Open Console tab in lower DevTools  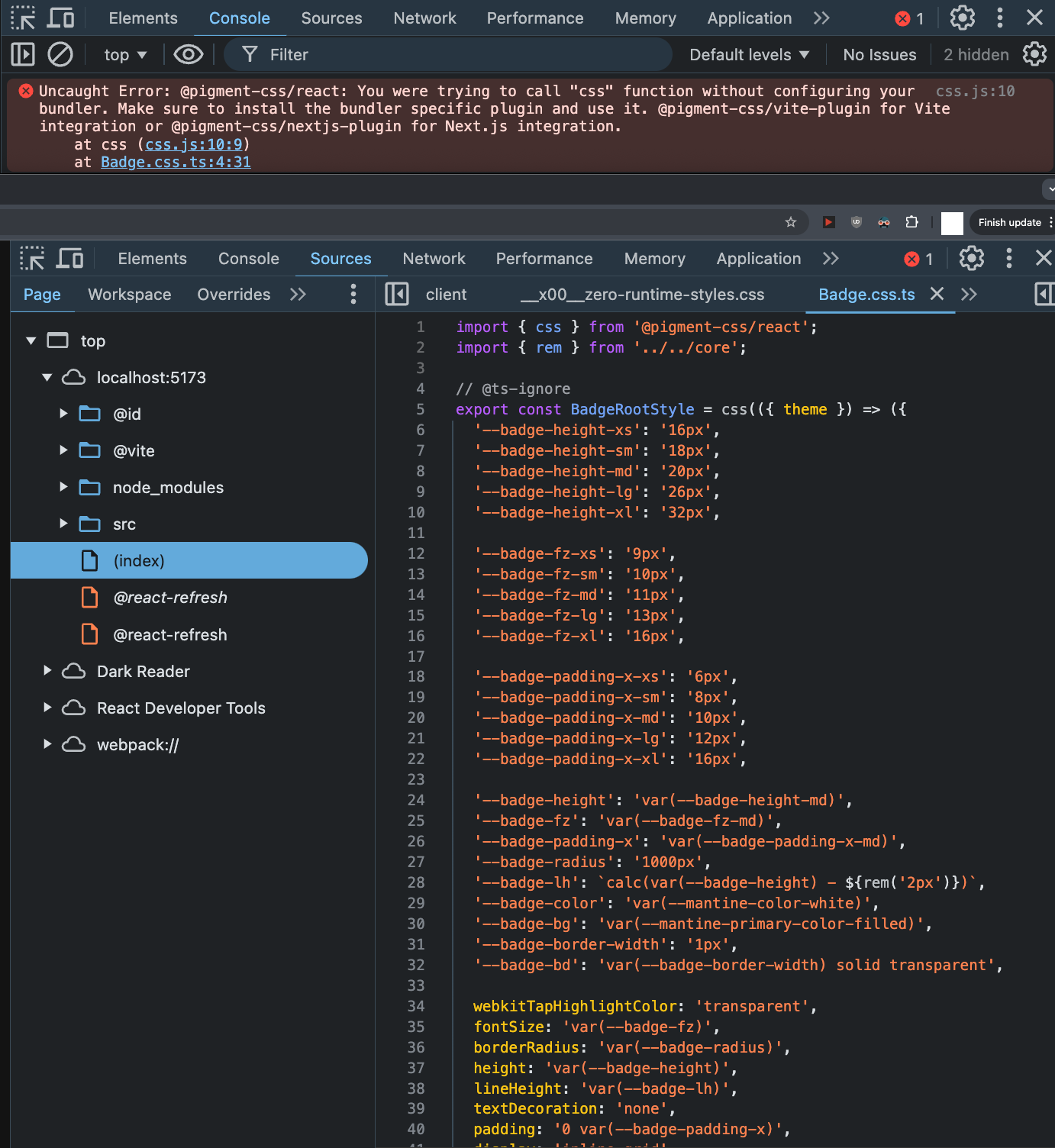(x=249, y=259)
